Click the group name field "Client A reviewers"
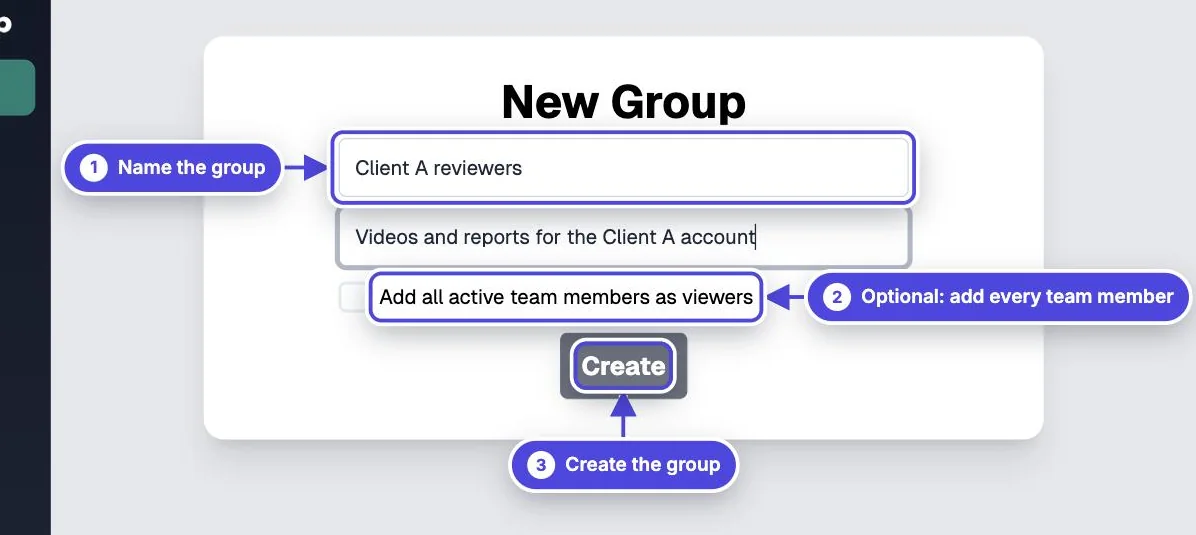1196x535 pixels. click(x=623, y=168)
